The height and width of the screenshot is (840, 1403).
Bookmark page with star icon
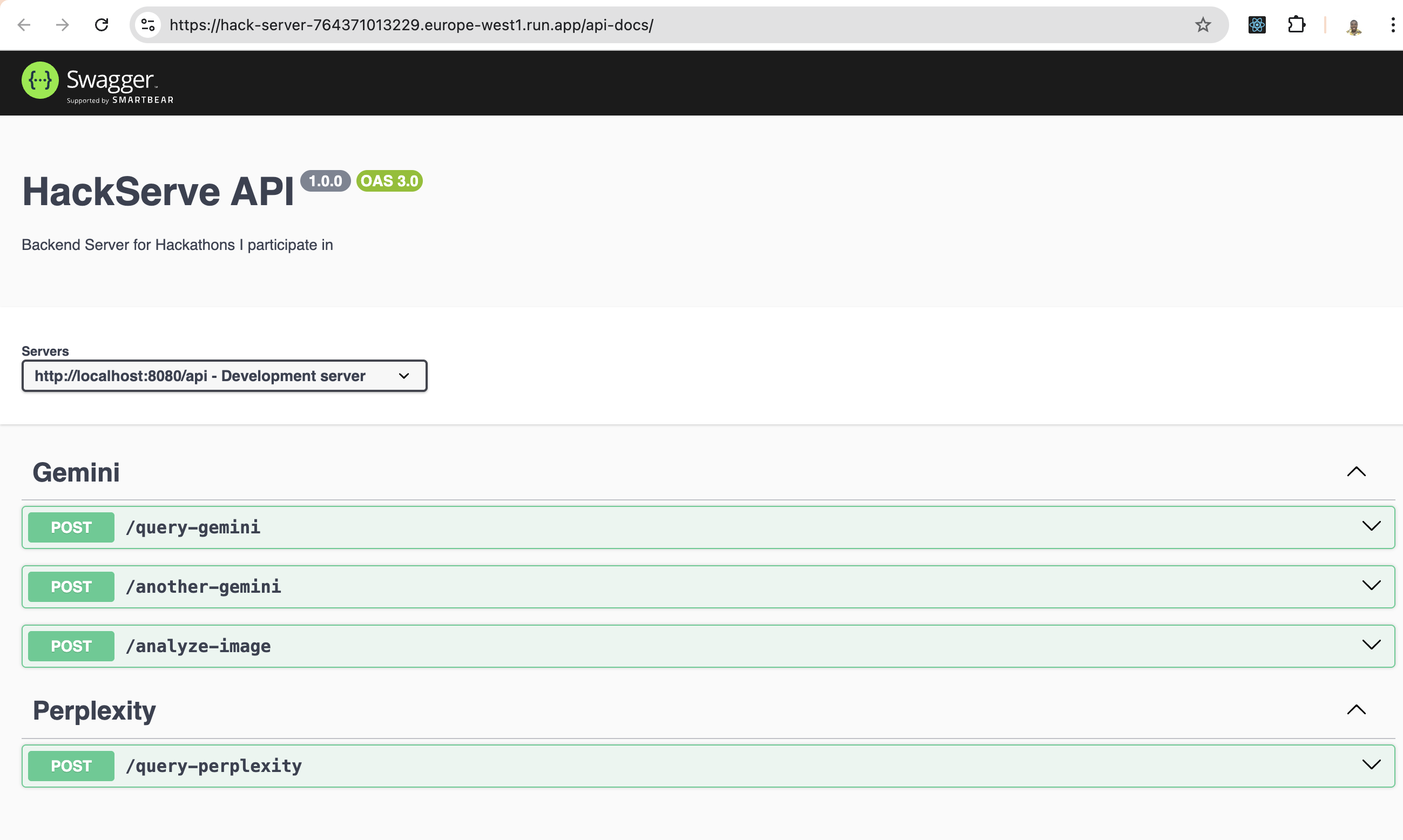click(1203, 25)
